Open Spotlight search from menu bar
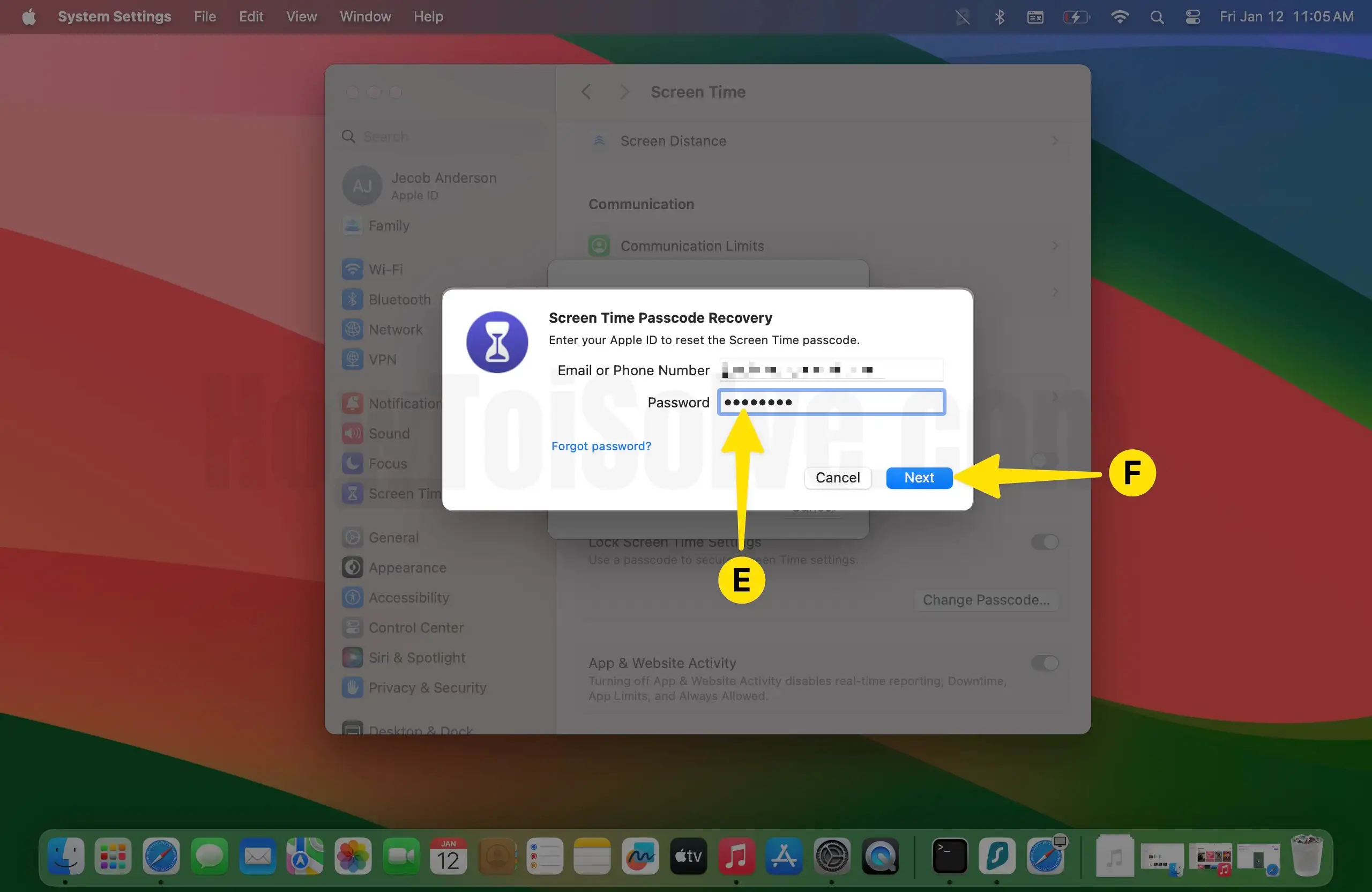1372x892 pixels. pos(1157,17)
